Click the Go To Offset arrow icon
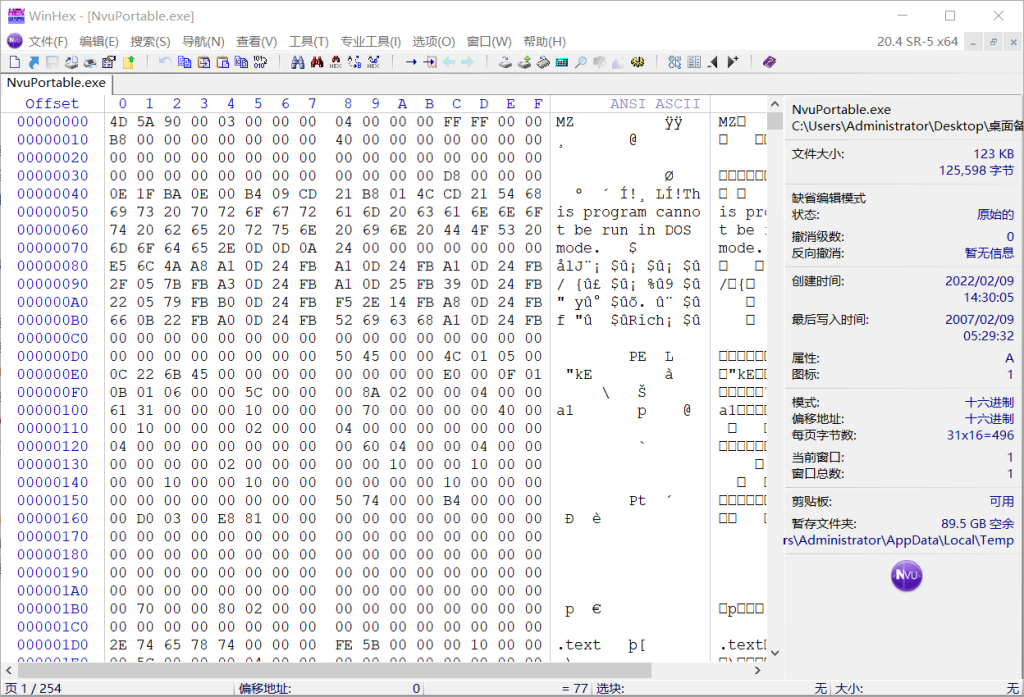 tap(411, 62)
